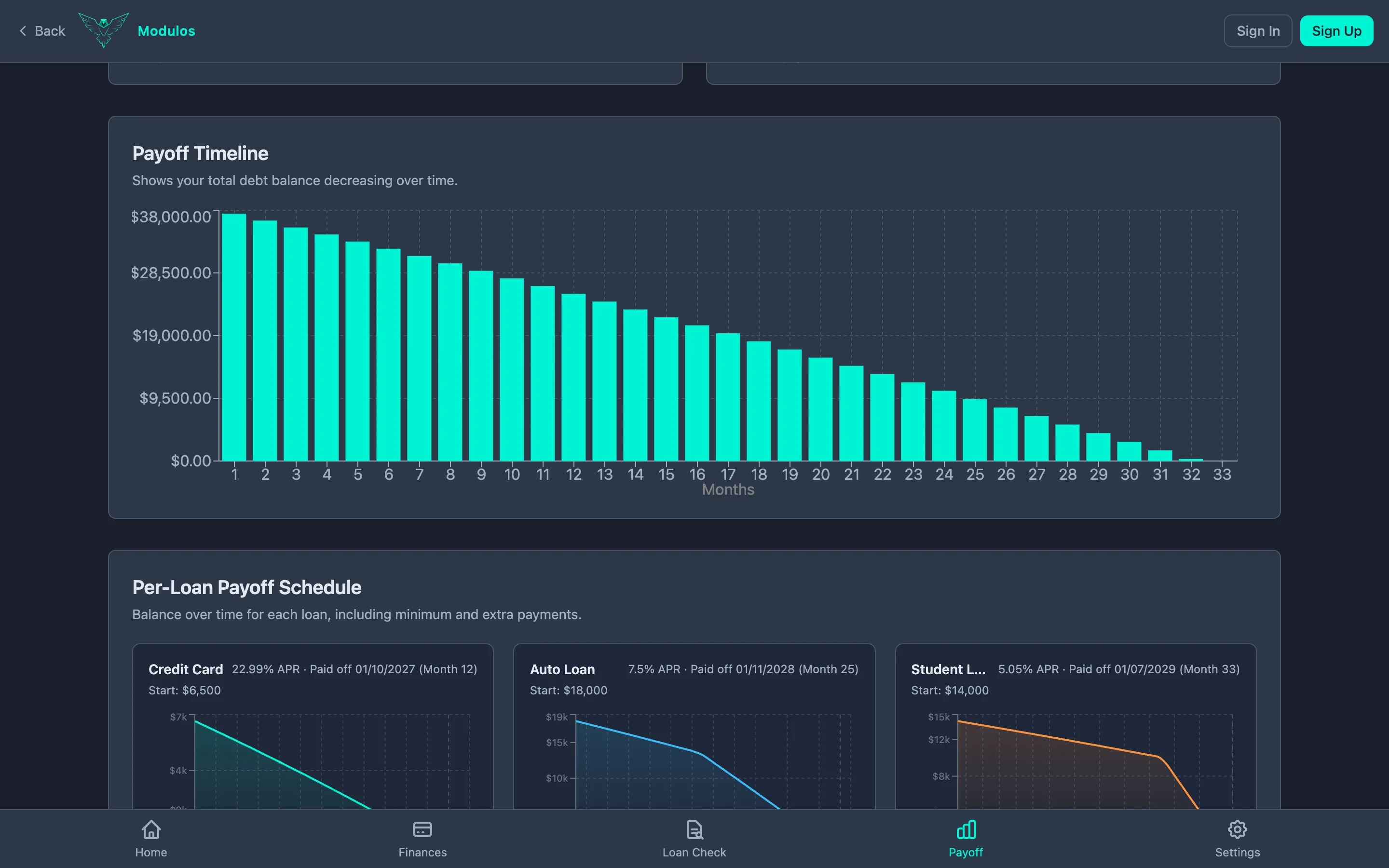Screen dimensions: 1389x868
Task: Click the month 1 bar in Payoff Timeline
Action: 234,337
